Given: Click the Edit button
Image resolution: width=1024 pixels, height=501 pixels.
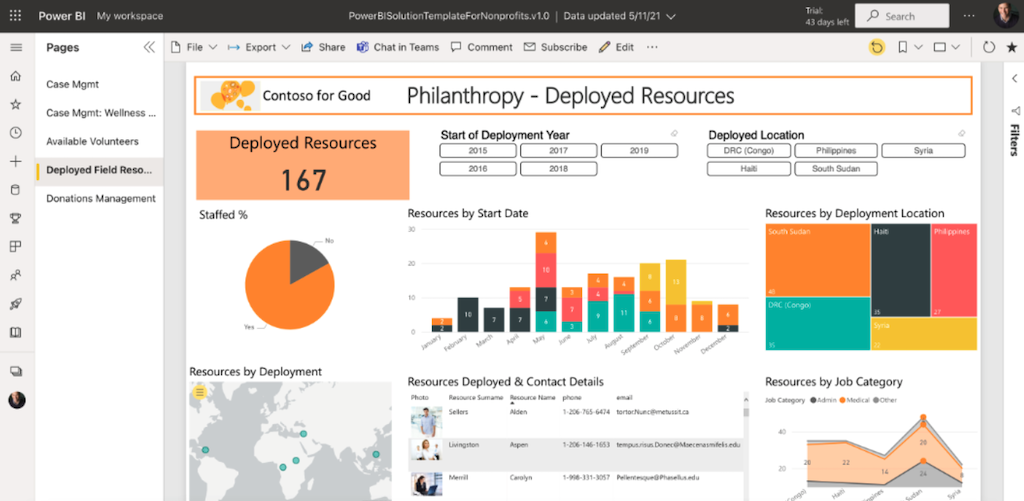Looking at the screenshot, I should tap(616, 47).
